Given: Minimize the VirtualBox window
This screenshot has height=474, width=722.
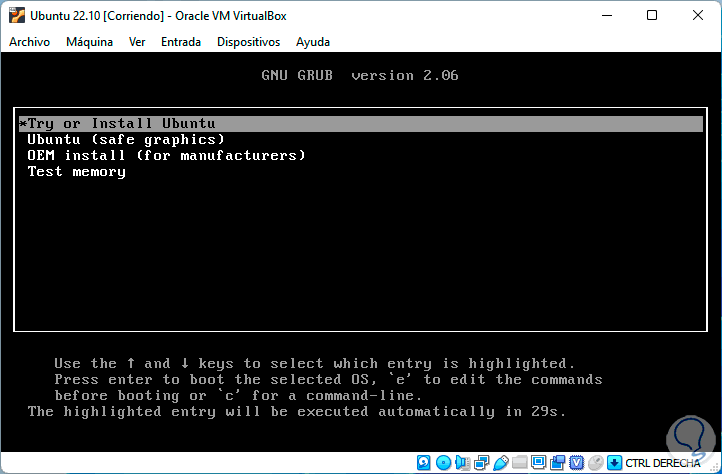Looking at the screenshot, I should point(607,15).
